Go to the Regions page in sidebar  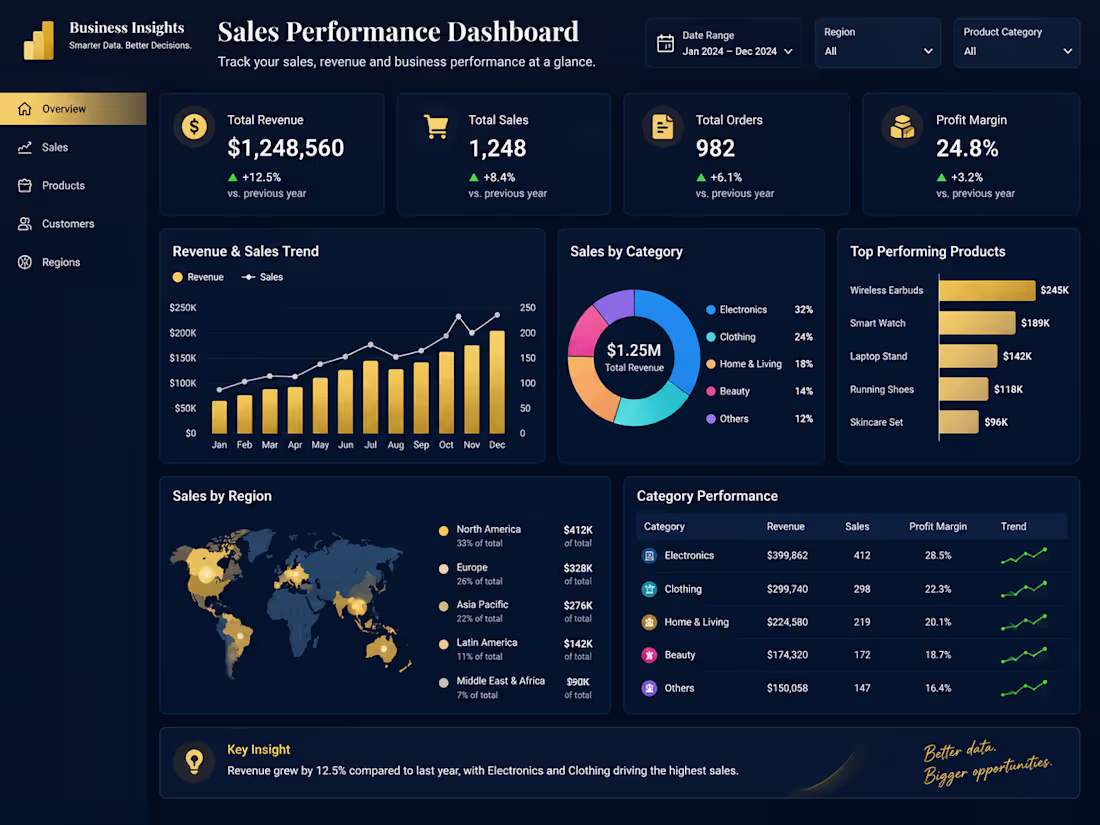pos(73,262)
